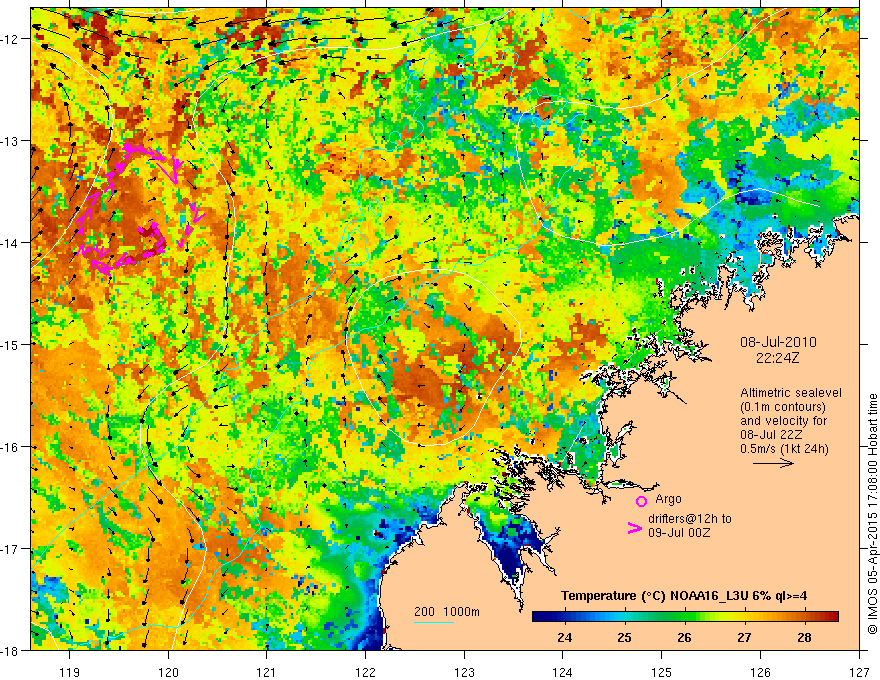Click the temperature color bar scale
The height and width of the screenshot is (680, 880).
point(685,616)
